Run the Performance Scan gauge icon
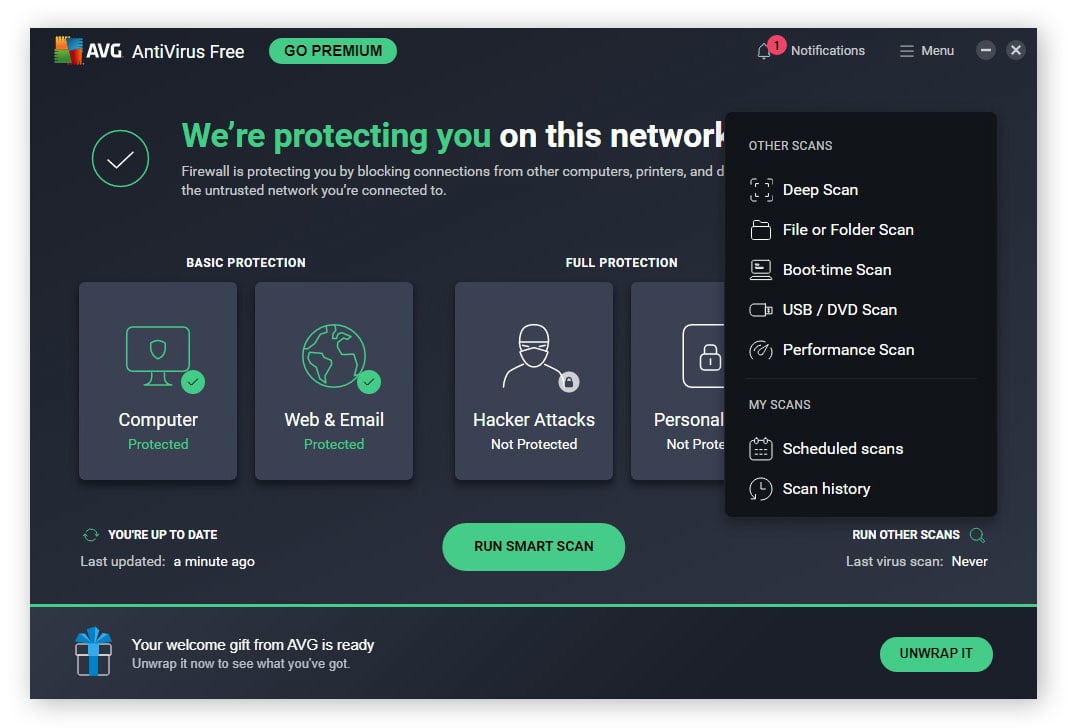Screen dimensions: 1068x728 pos(760,349)
